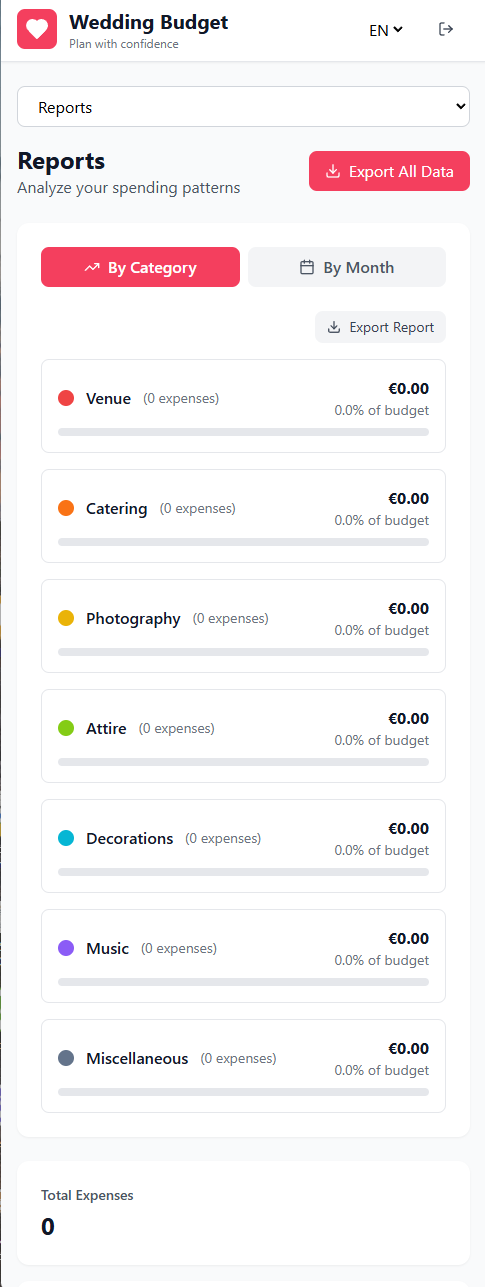Switch to By Month tab
485x1287 pixels.
point(347,267)
